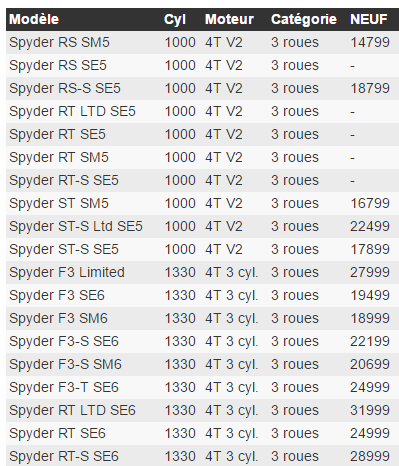Click the 31999 new price cell
The image size is (399, 466).
370,410
